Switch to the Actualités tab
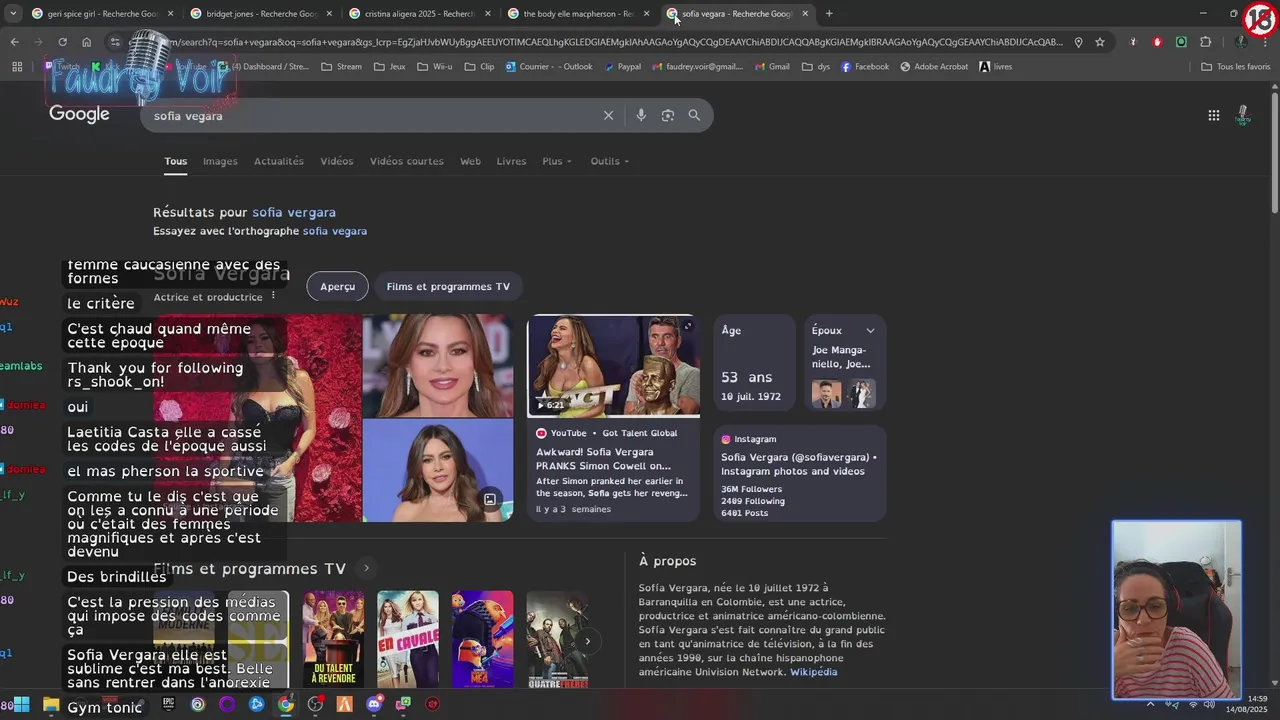This screenshot has width=1280, height=720. pyautogui.click(x=279, y=161)
